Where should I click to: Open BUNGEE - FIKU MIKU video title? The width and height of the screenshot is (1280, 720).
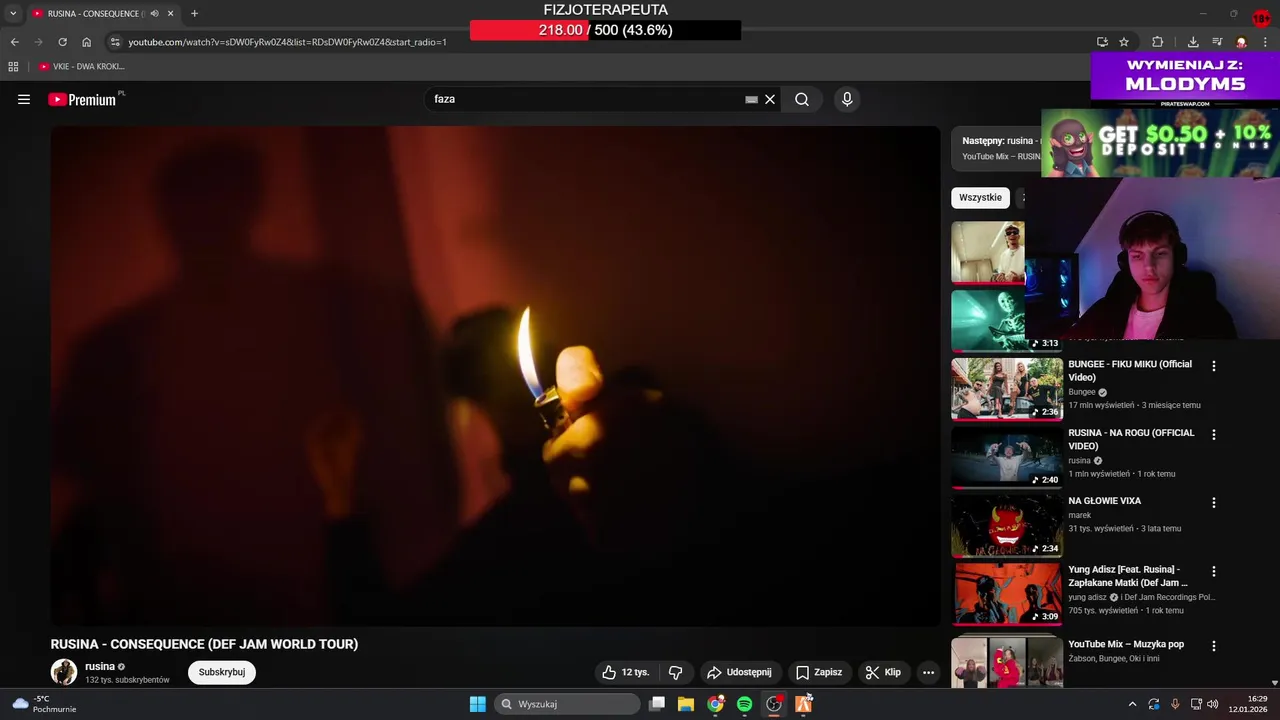point(1130,371)
